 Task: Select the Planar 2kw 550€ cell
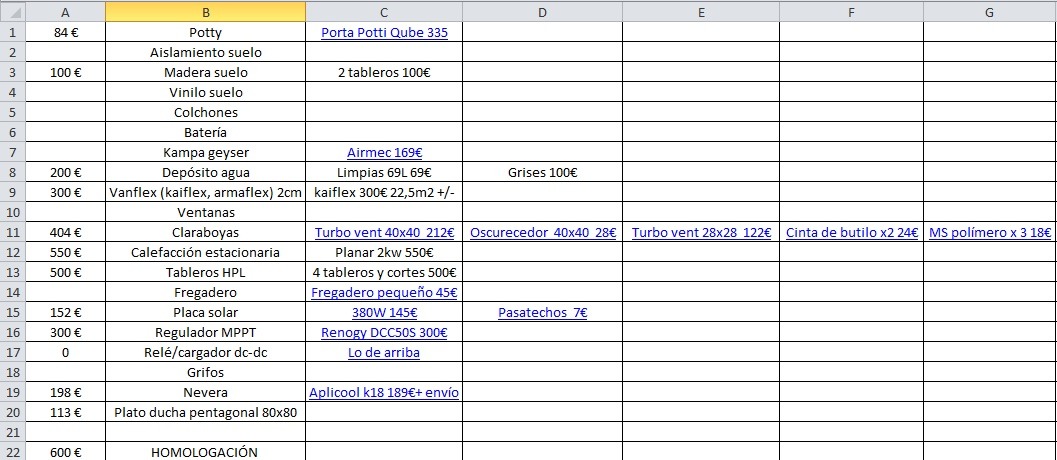[x=384, y=252]
